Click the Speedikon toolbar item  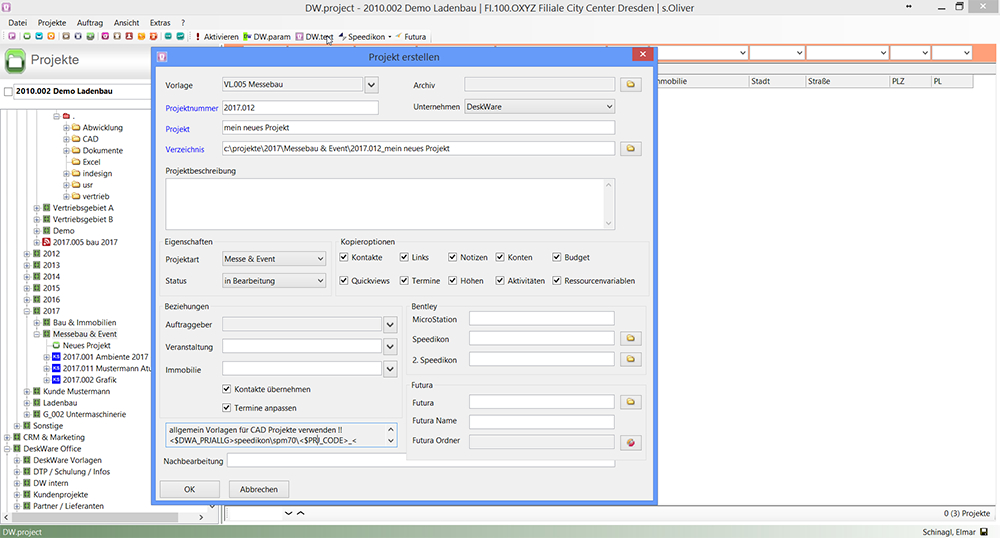(364, 37)
